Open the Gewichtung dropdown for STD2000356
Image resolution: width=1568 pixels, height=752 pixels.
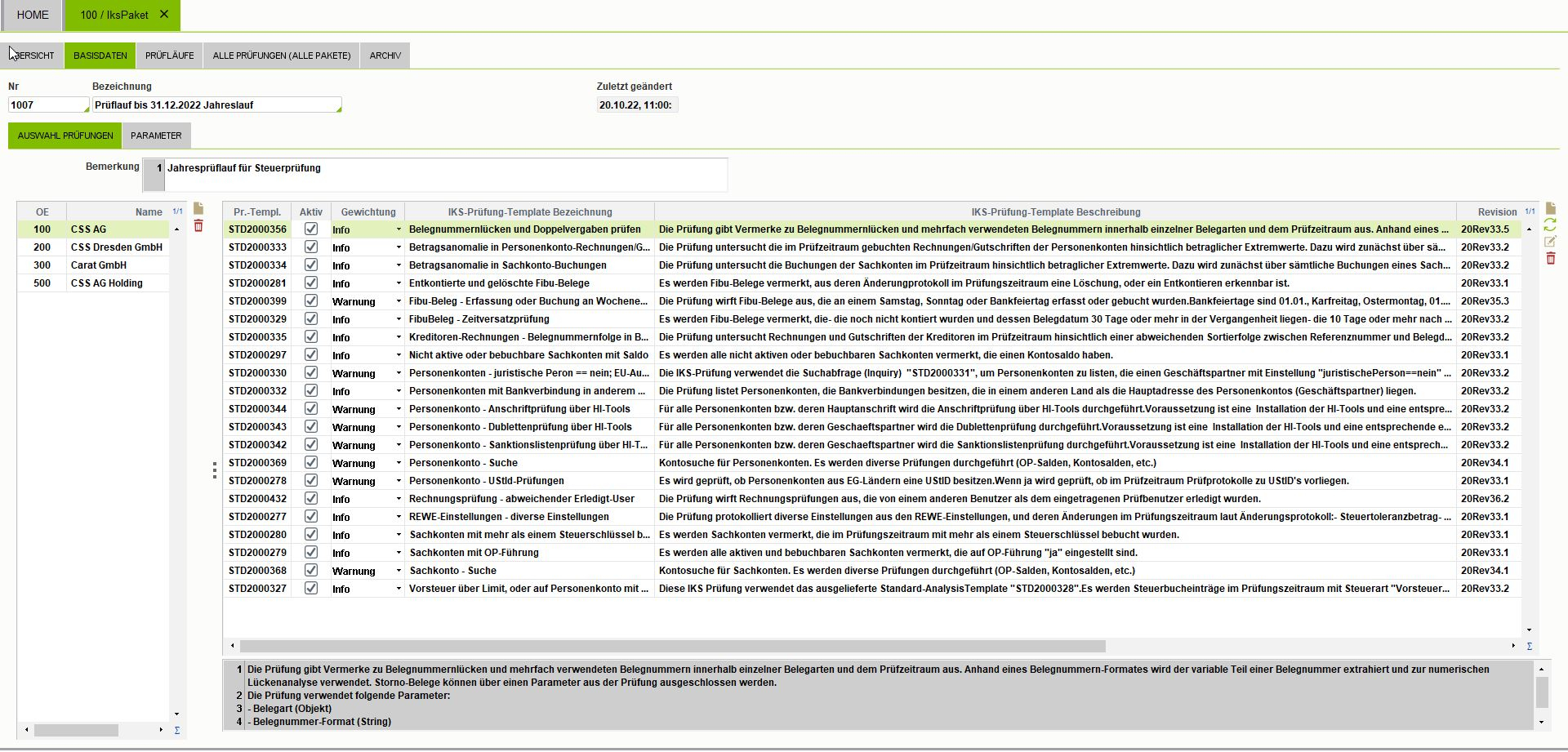399,229
